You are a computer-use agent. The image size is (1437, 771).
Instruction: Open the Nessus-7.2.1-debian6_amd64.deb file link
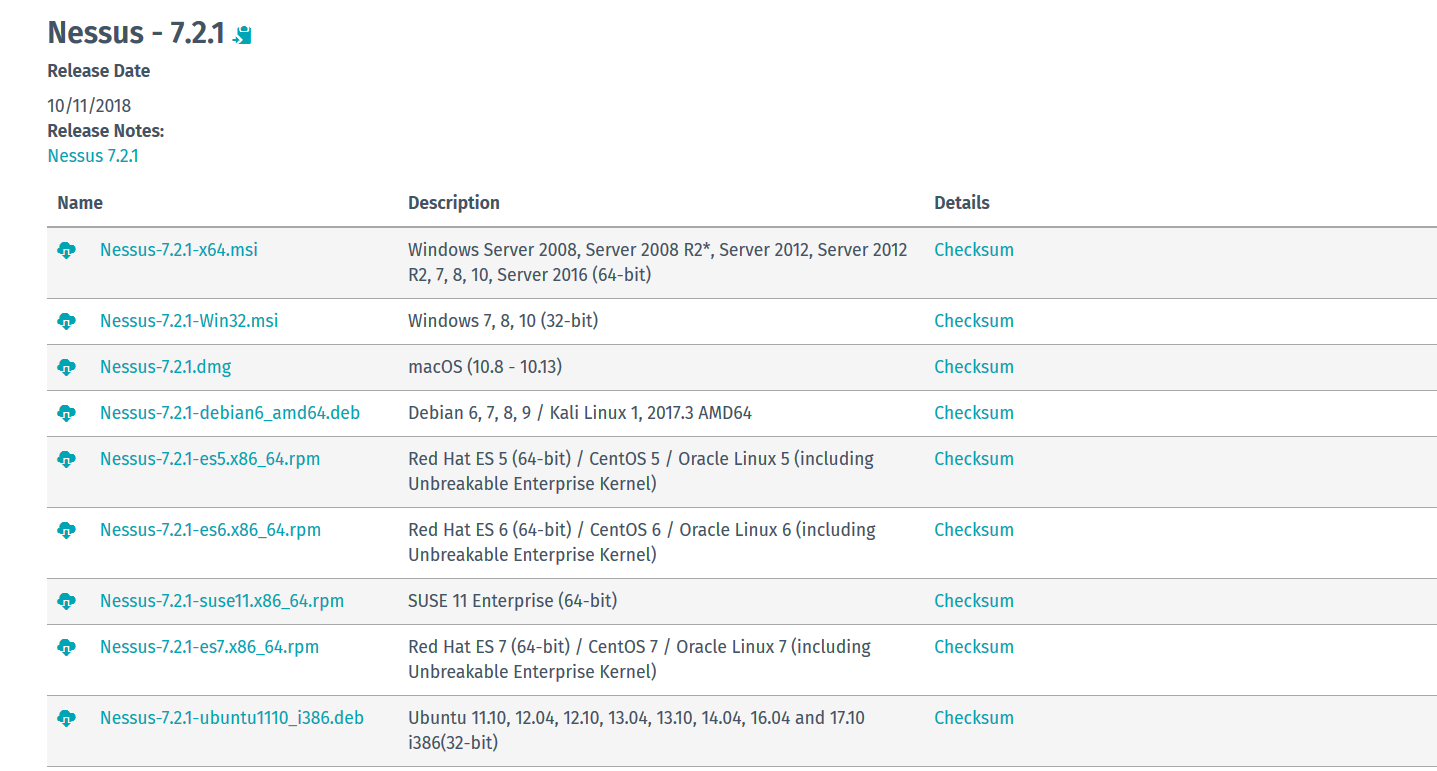(x=229, y=413)
